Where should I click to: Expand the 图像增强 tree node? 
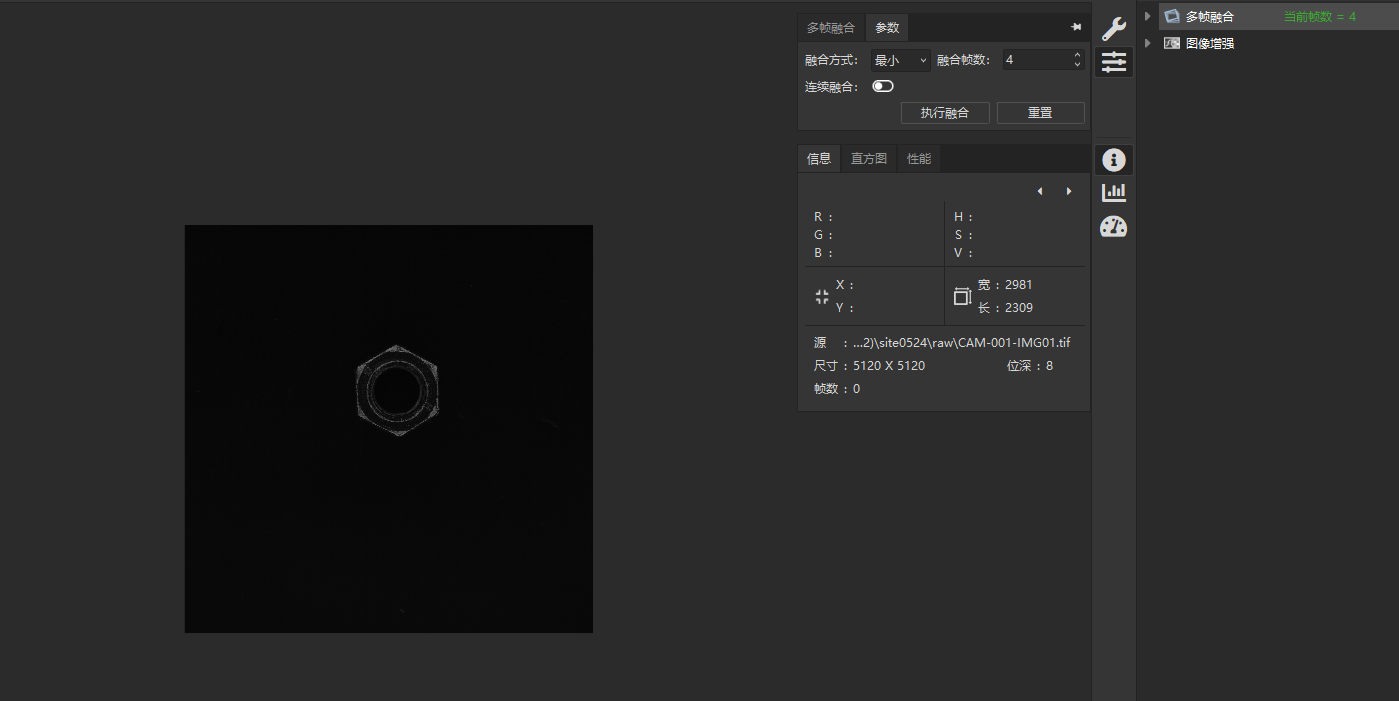(1148, 43)
